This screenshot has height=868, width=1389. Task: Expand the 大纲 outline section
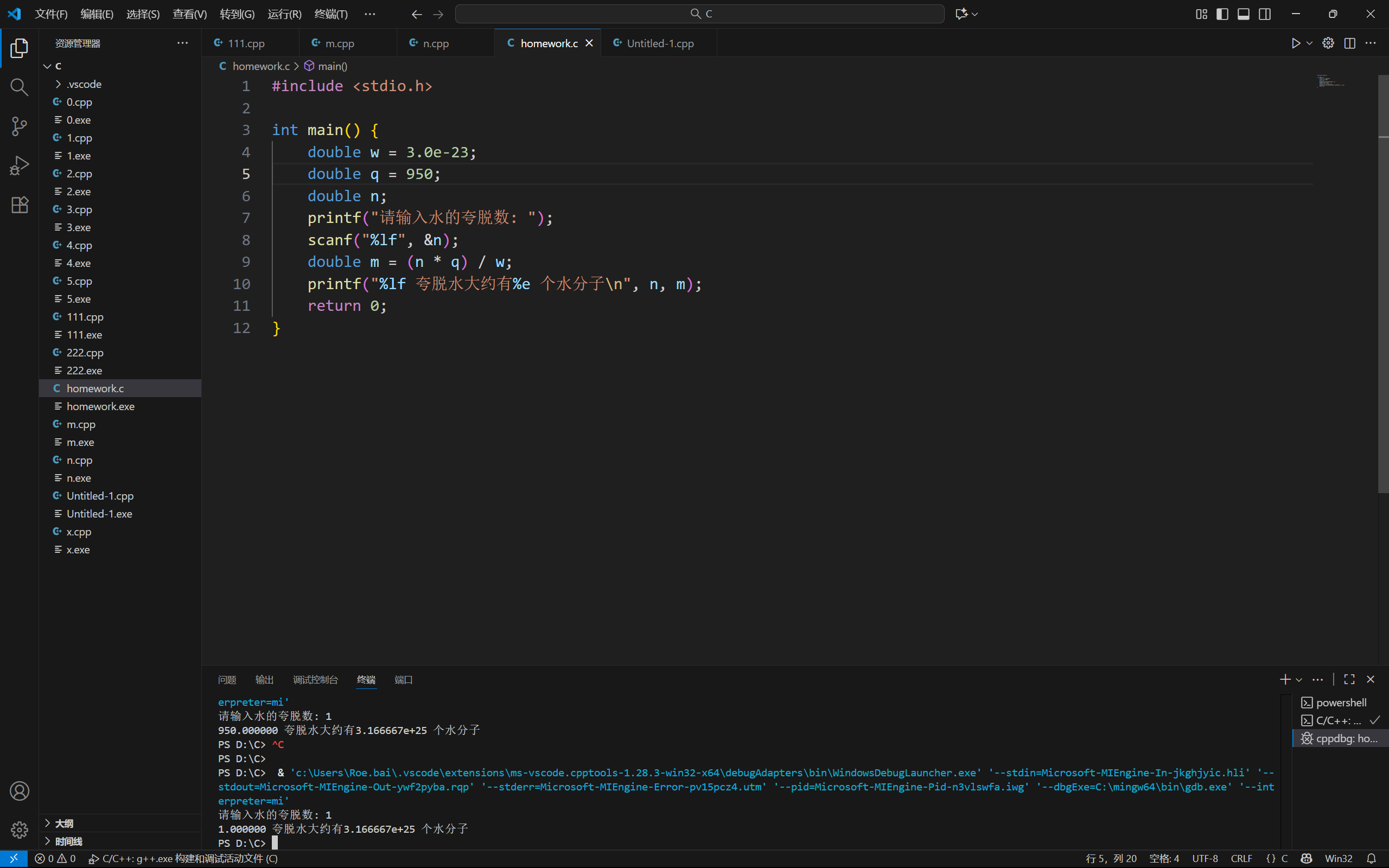63,823
